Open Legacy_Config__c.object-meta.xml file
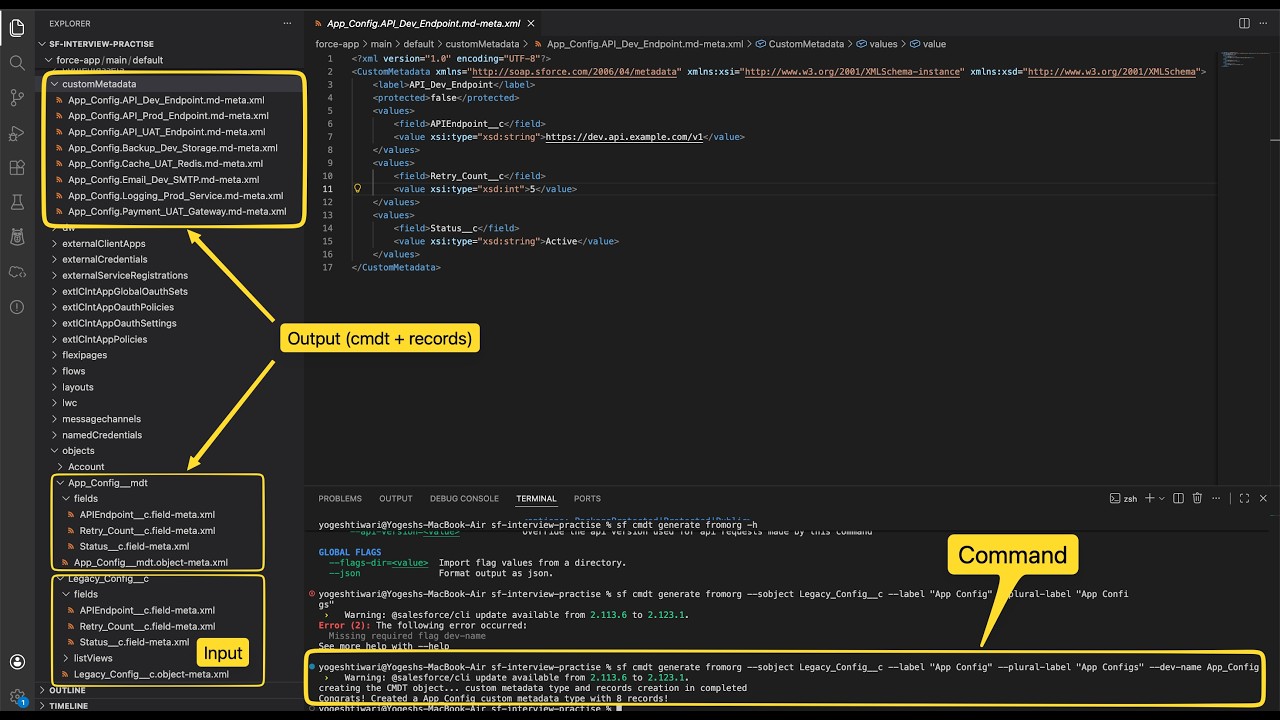 pyautogui.click(x=151, y=674)
